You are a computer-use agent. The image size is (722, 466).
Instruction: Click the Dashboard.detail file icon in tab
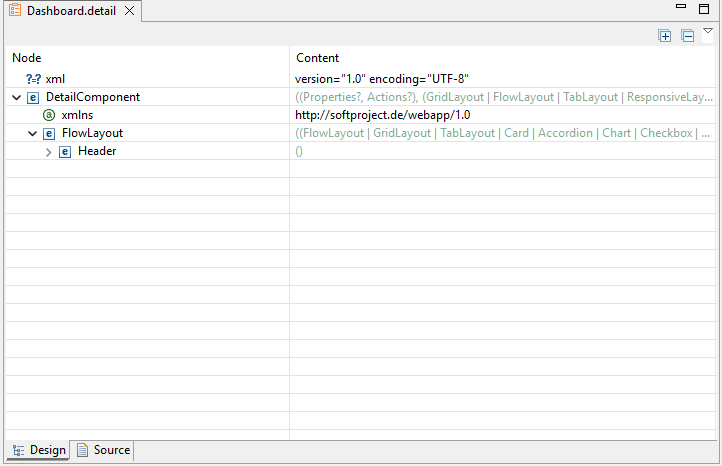16,11
